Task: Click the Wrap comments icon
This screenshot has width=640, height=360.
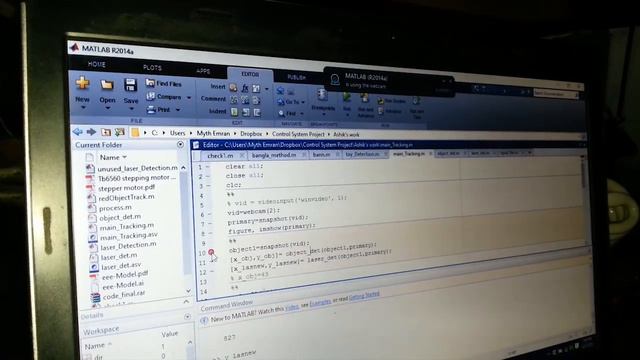Action: (256, 100)
